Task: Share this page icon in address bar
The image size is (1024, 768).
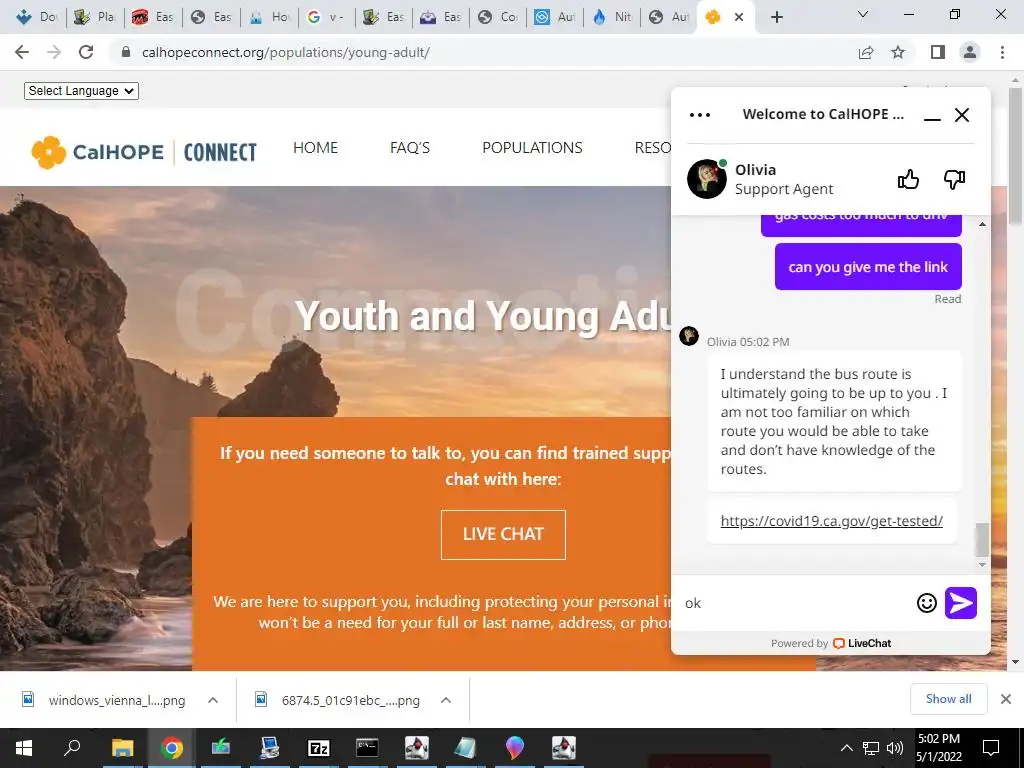Action: tap(866, 52)
